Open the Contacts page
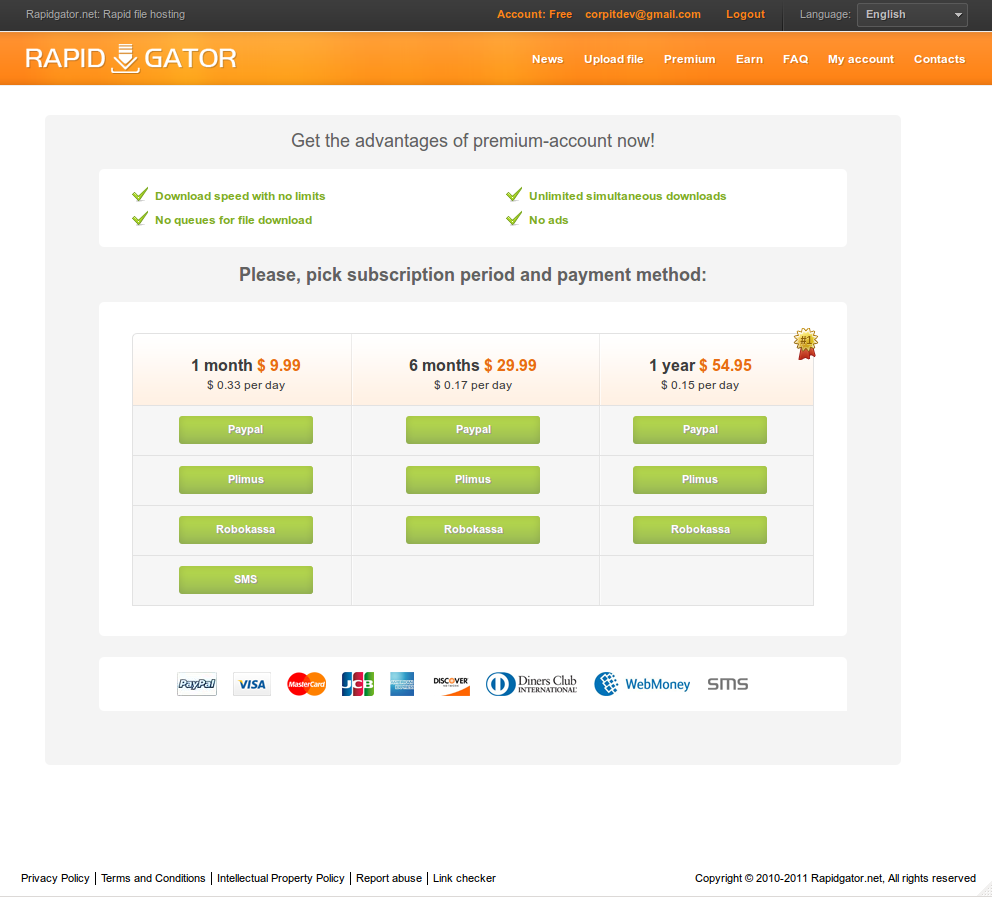The width and height of the screenshot is (992, 897). 939,59
